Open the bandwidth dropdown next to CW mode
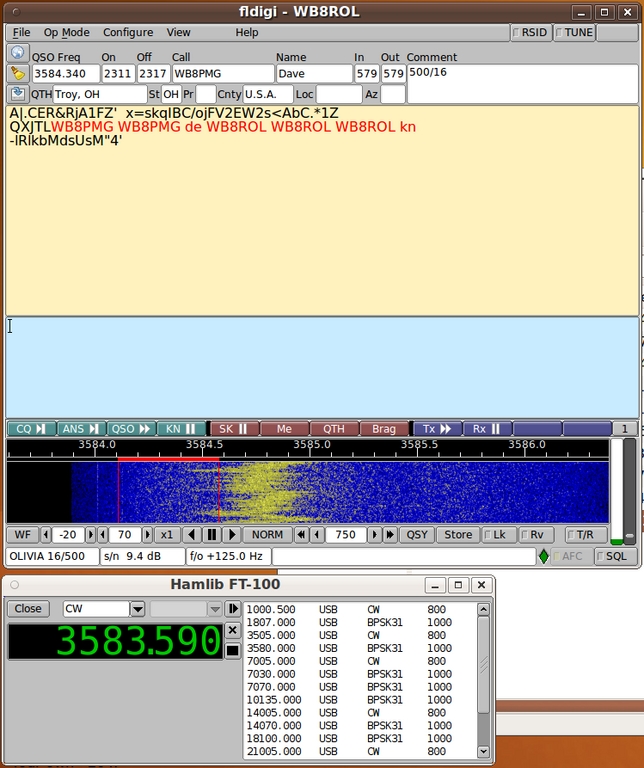The width and height of the screenshot is (644, 768). [214, 609]
